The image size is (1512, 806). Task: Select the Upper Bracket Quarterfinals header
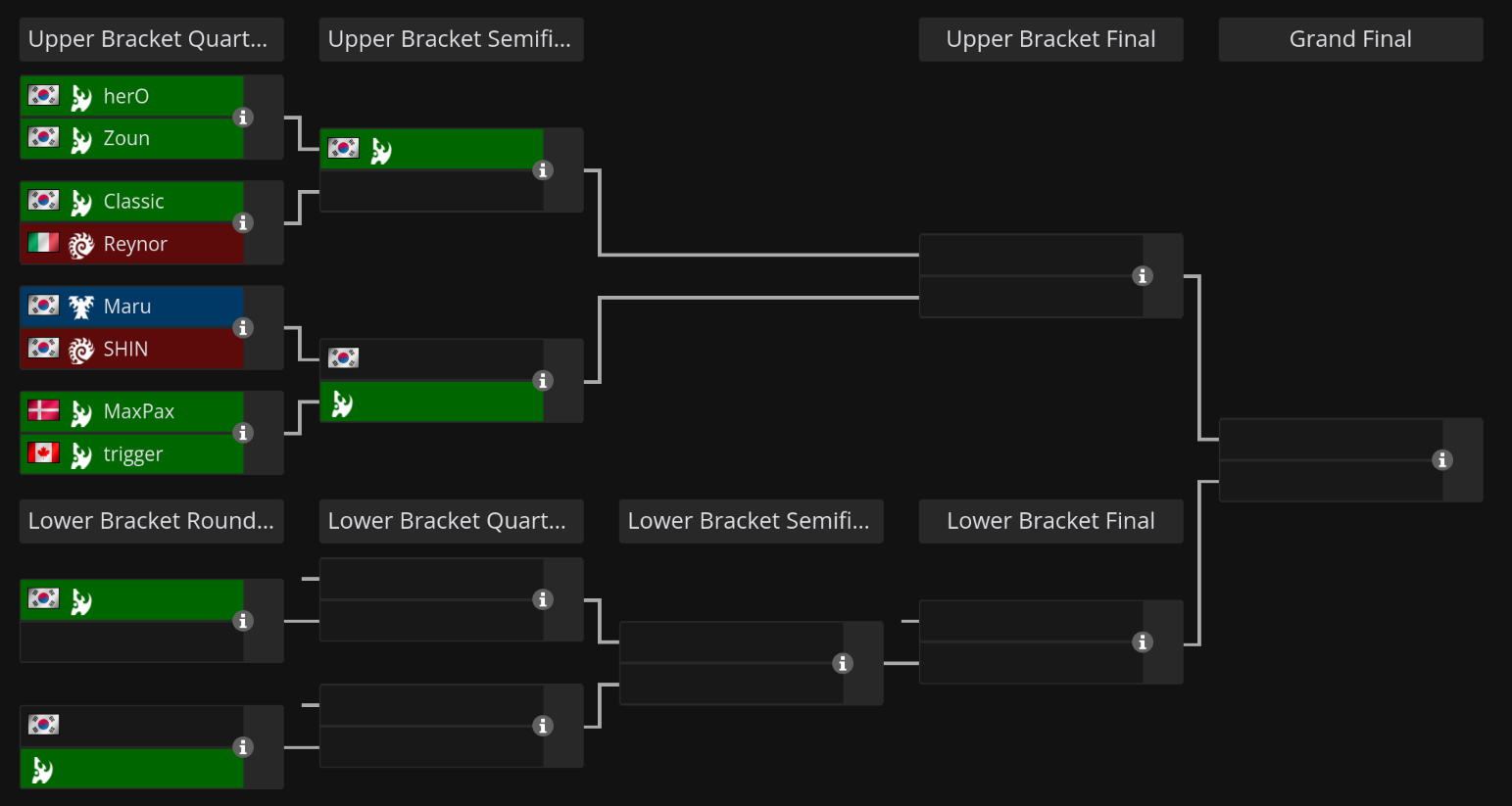tap(151, 39)
